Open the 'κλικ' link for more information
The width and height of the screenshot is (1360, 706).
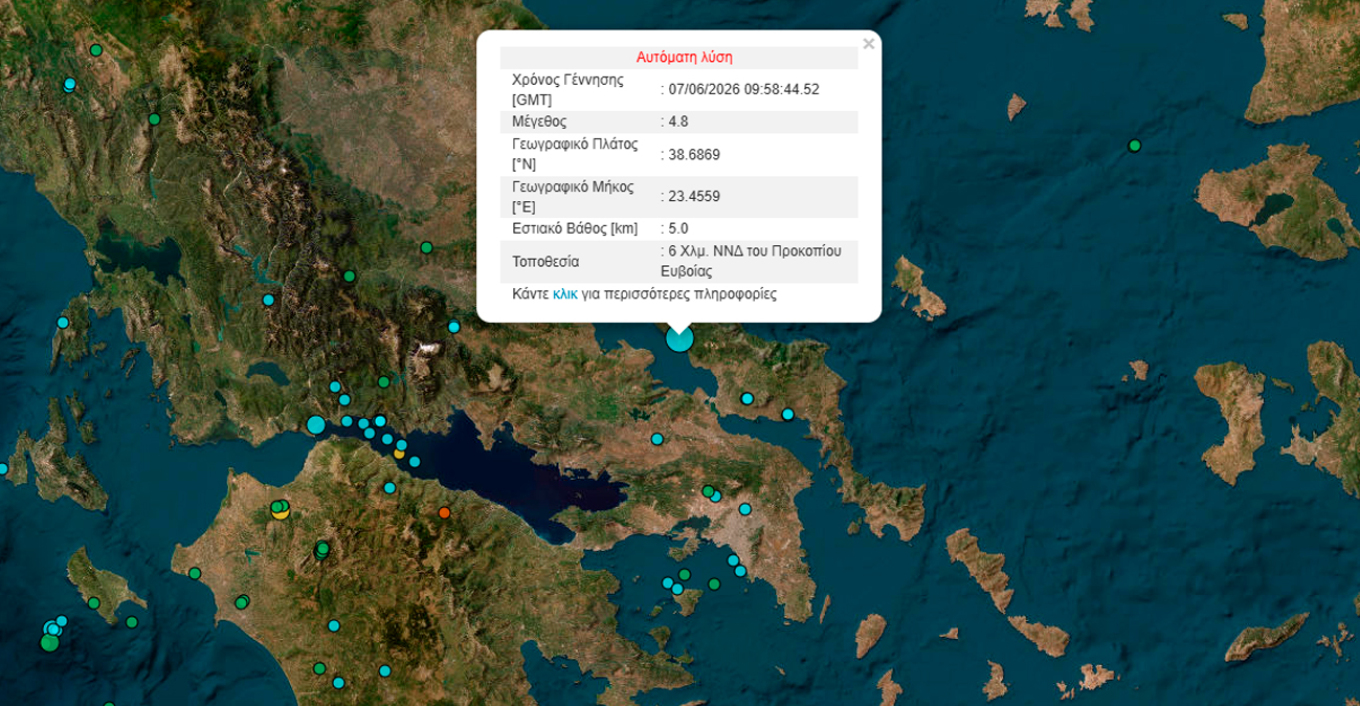coord(565,294)
